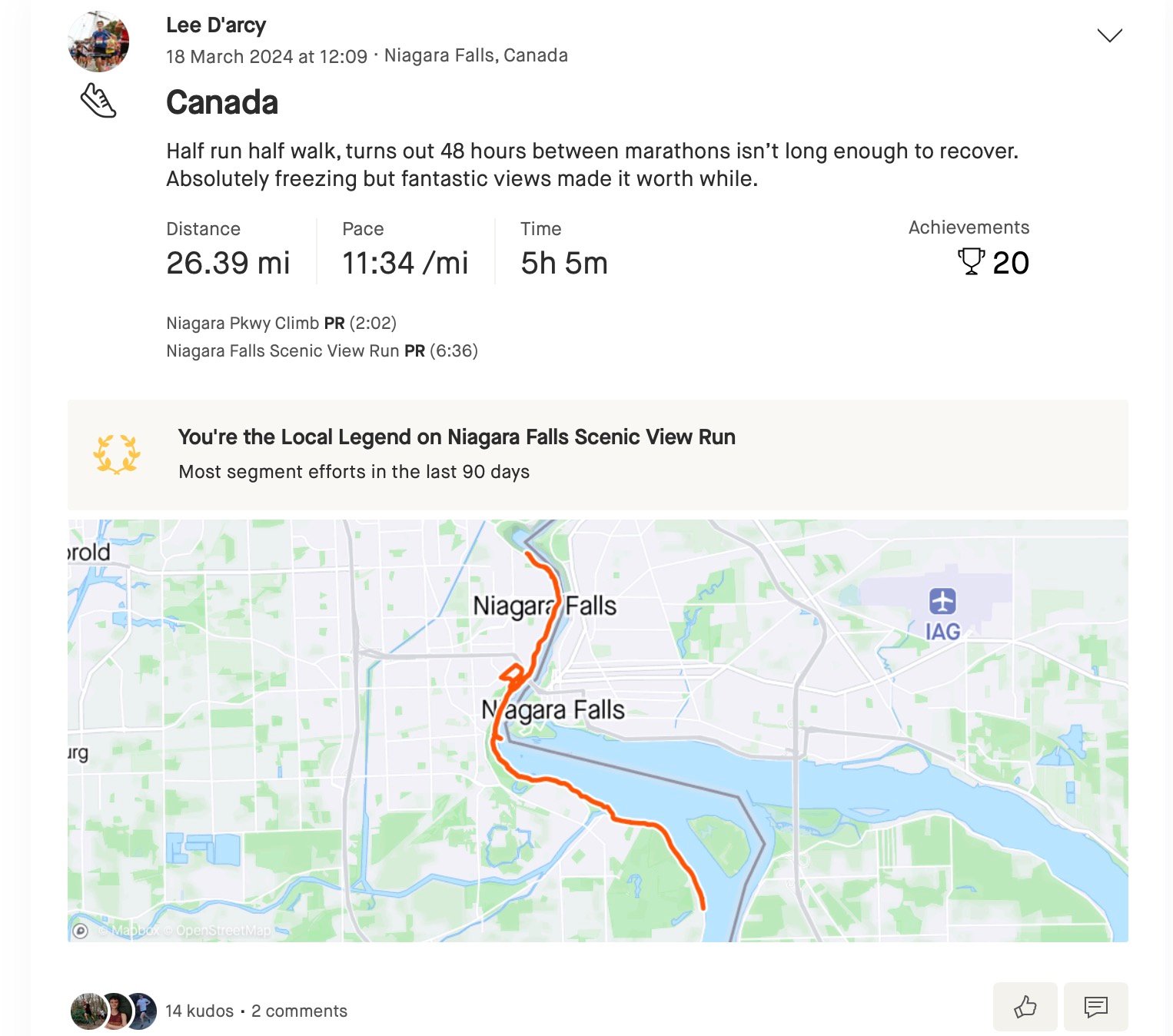The height and width of the screenshot is (1036, 1173).
Task: Open Local Legend banner for Scenic View Run
Action: [598, 455]
